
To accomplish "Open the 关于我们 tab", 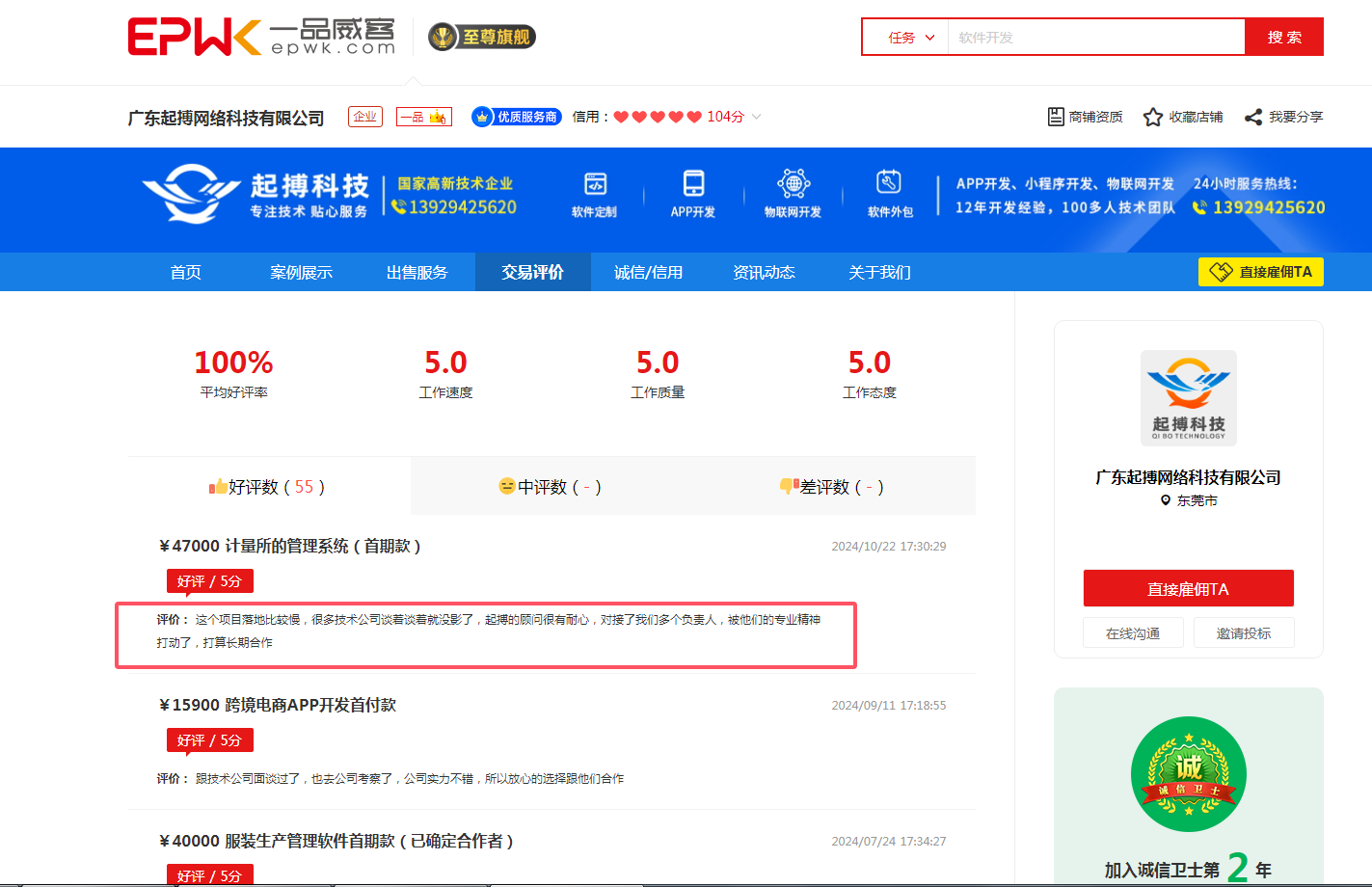I will click(x=879, y=272).
